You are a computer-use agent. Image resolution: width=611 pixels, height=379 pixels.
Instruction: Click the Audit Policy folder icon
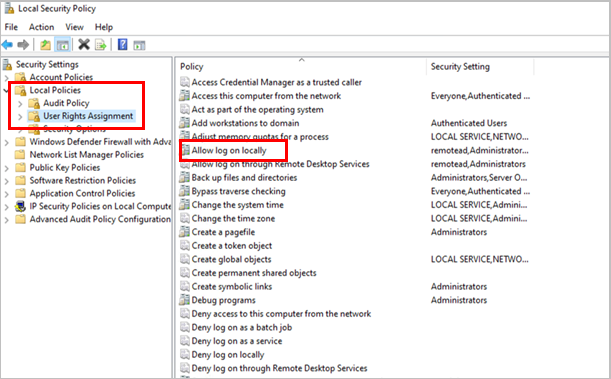[x=34, y=103]
